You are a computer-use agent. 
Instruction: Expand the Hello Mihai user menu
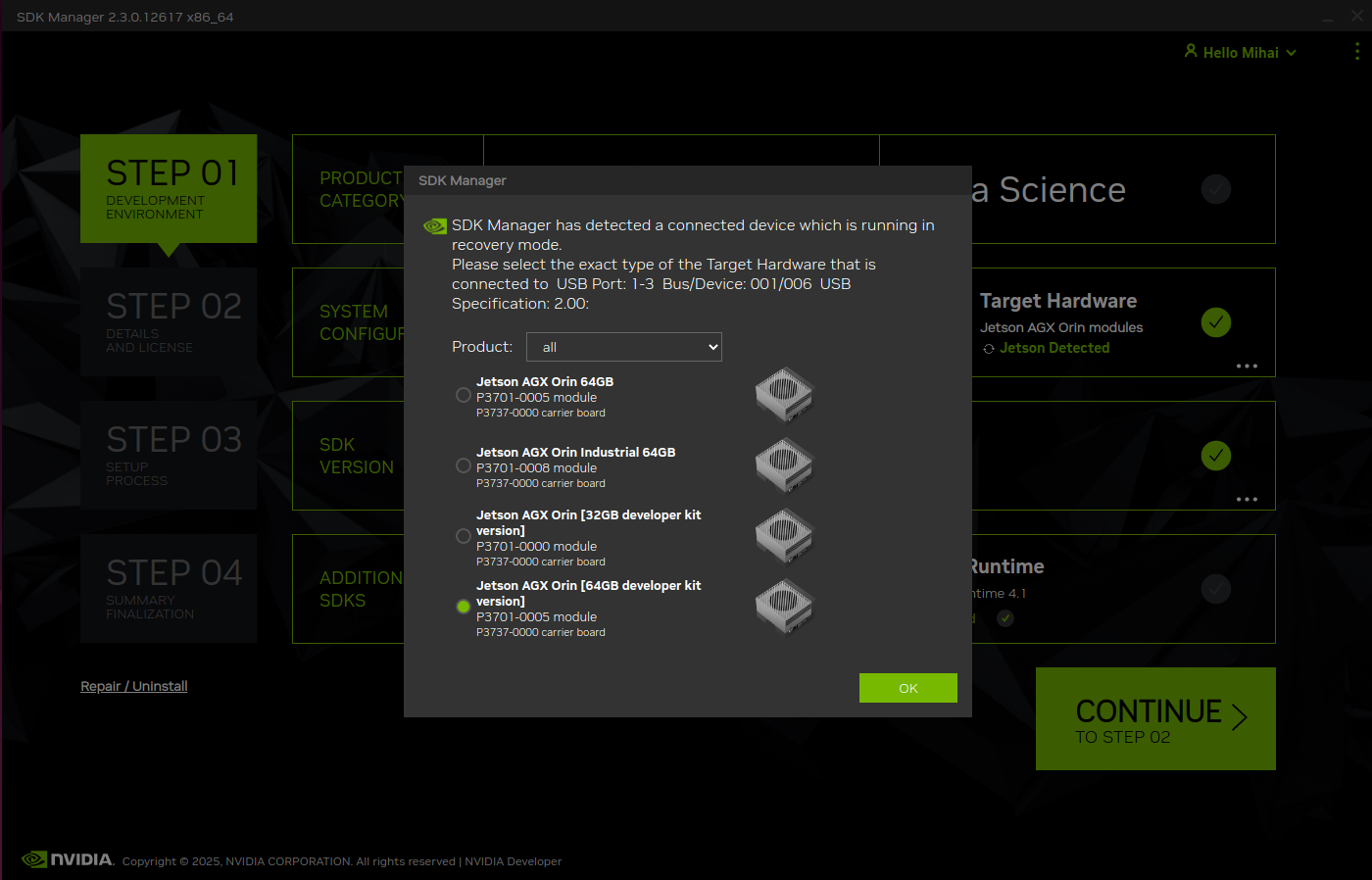pyautogui.click(x=1240, y=53)
